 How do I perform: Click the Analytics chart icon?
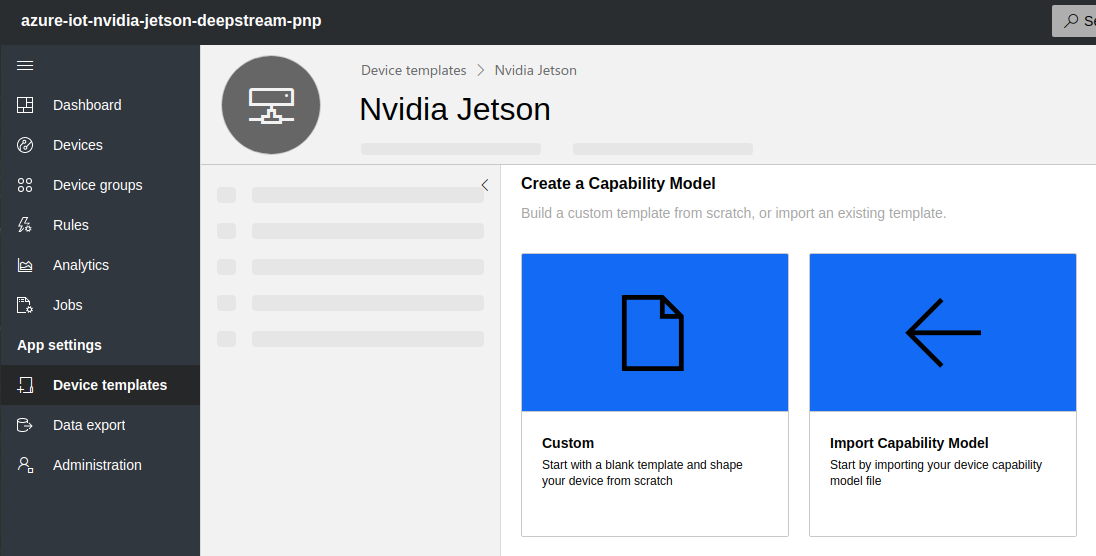25,265
